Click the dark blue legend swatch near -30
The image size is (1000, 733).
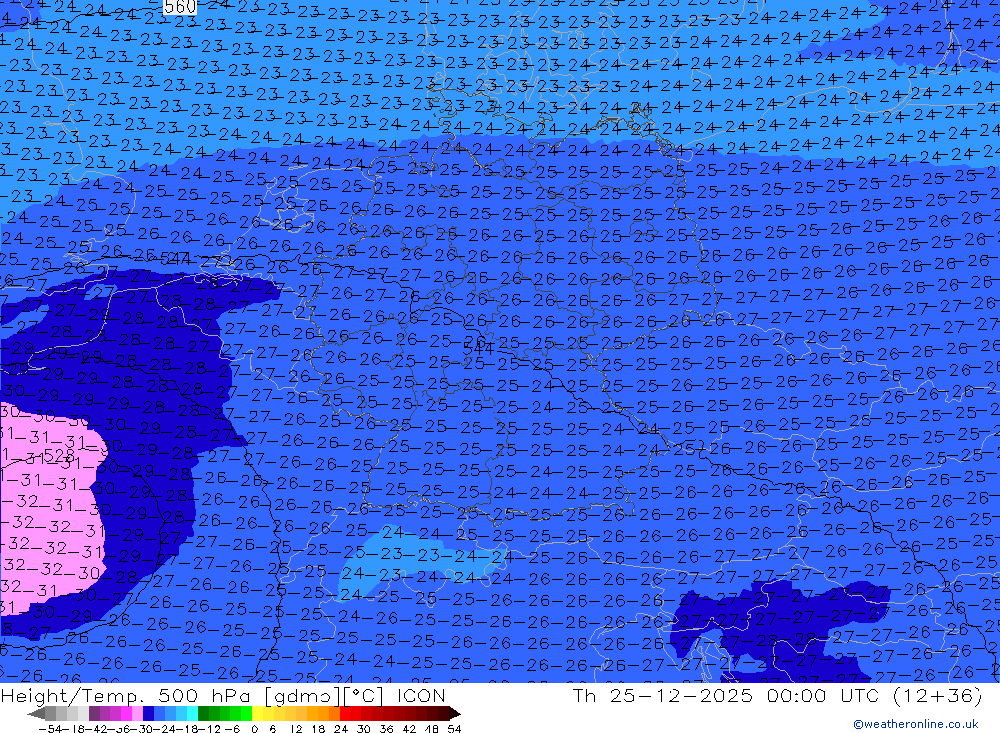148,713
